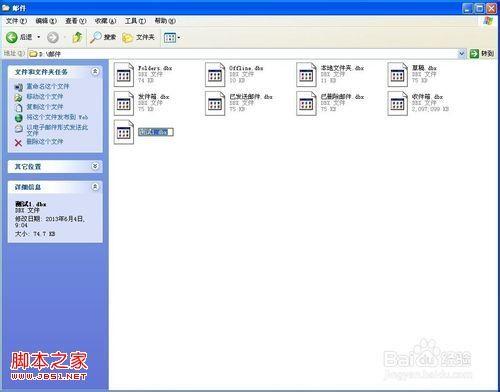Click the green Go (转到) button
This screenshot has width=500, height=392.
pyautogui.click(x=482, y=53)
